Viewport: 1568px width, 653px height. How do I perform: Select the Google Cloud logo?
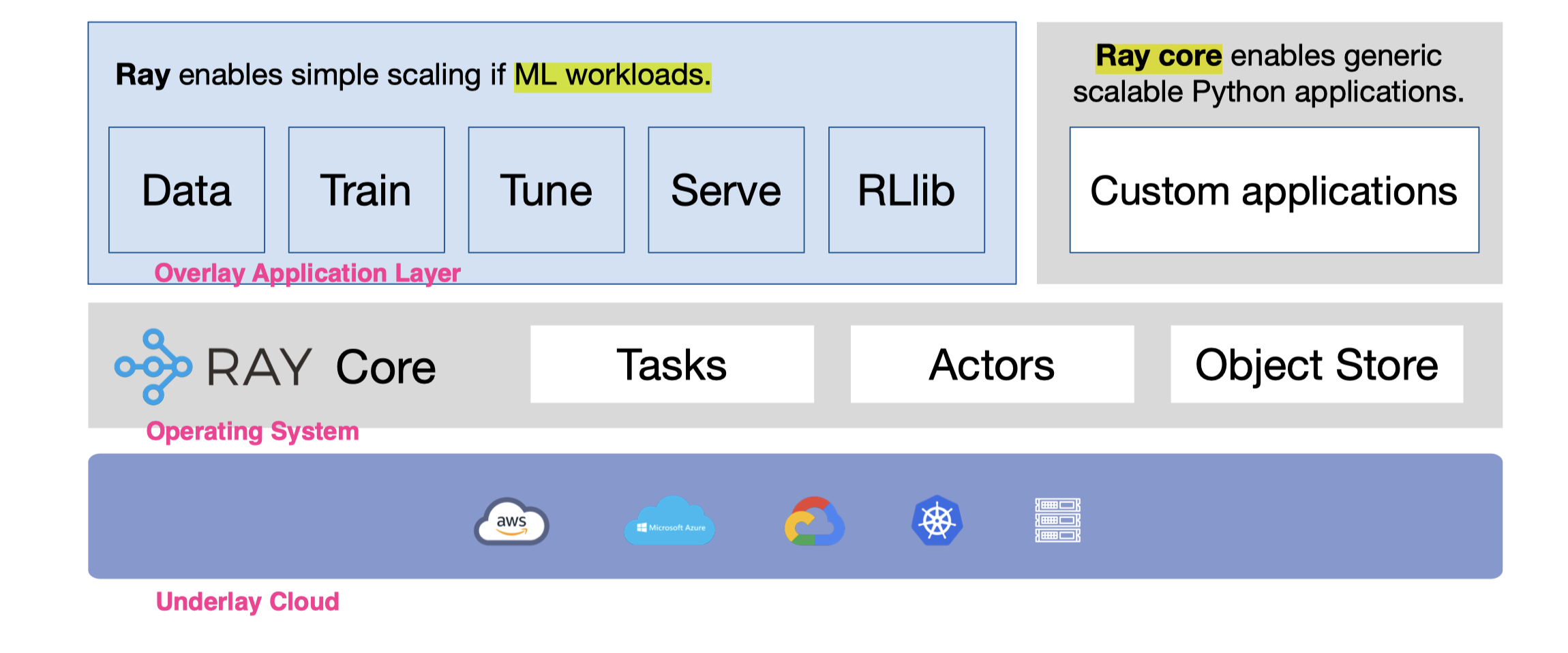click(814, 522)
